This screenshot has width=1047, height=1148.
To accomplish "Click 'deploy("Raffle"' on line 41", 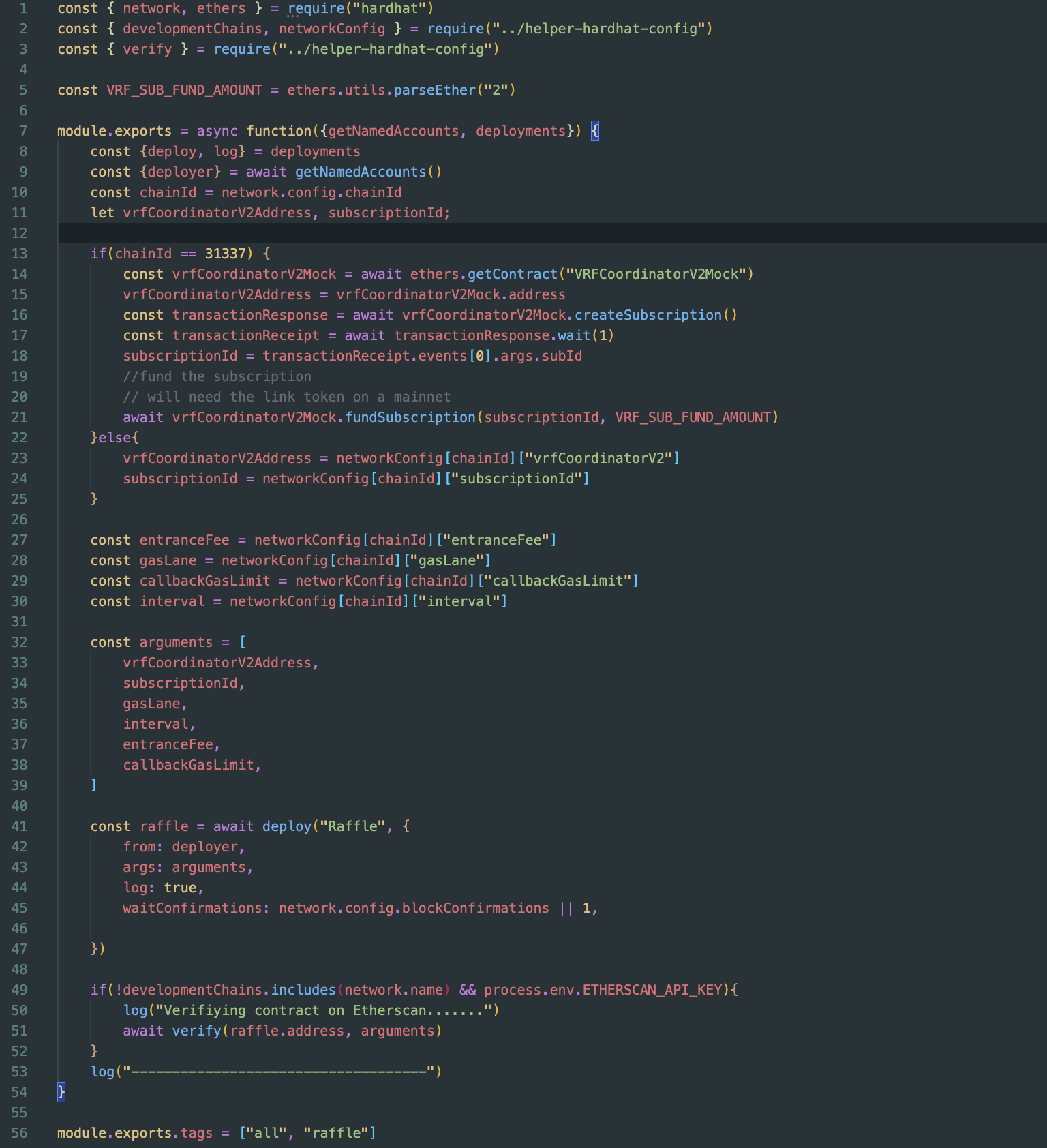I will coord(324,826).
